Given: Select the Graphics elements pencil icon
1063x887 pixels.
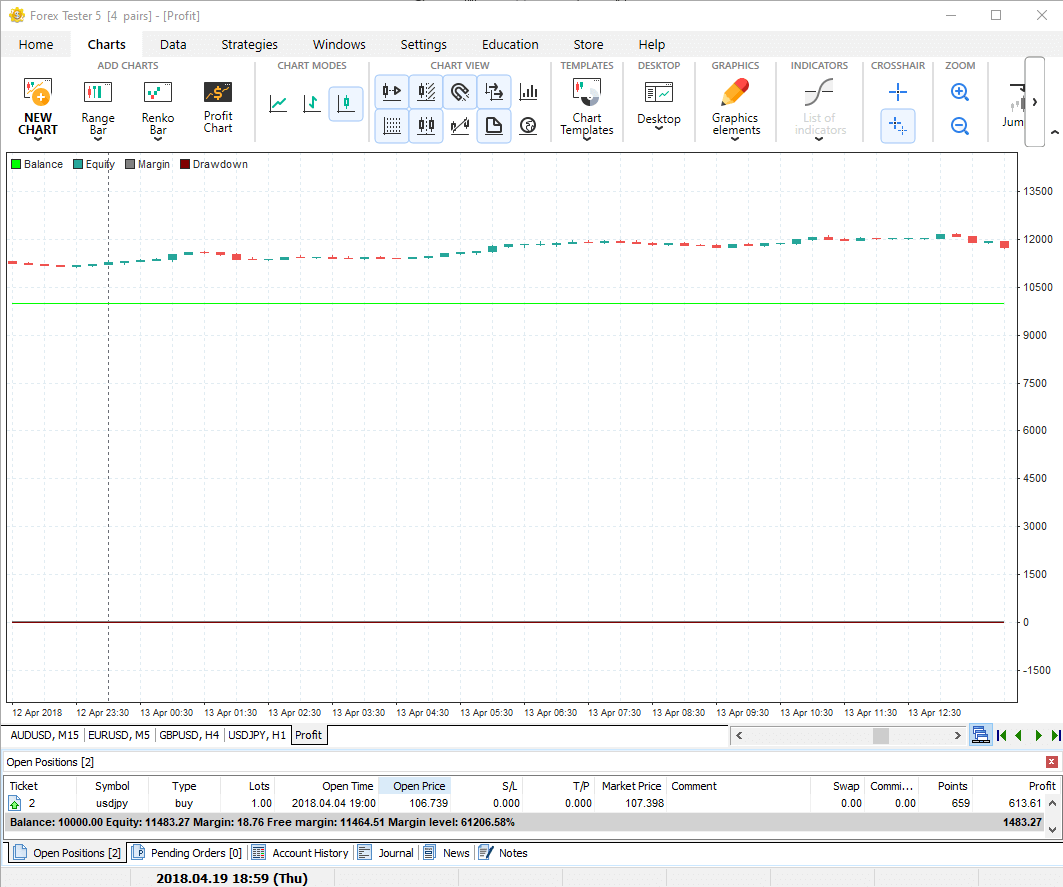Looking at the screenshot, I should click(735, 93).
